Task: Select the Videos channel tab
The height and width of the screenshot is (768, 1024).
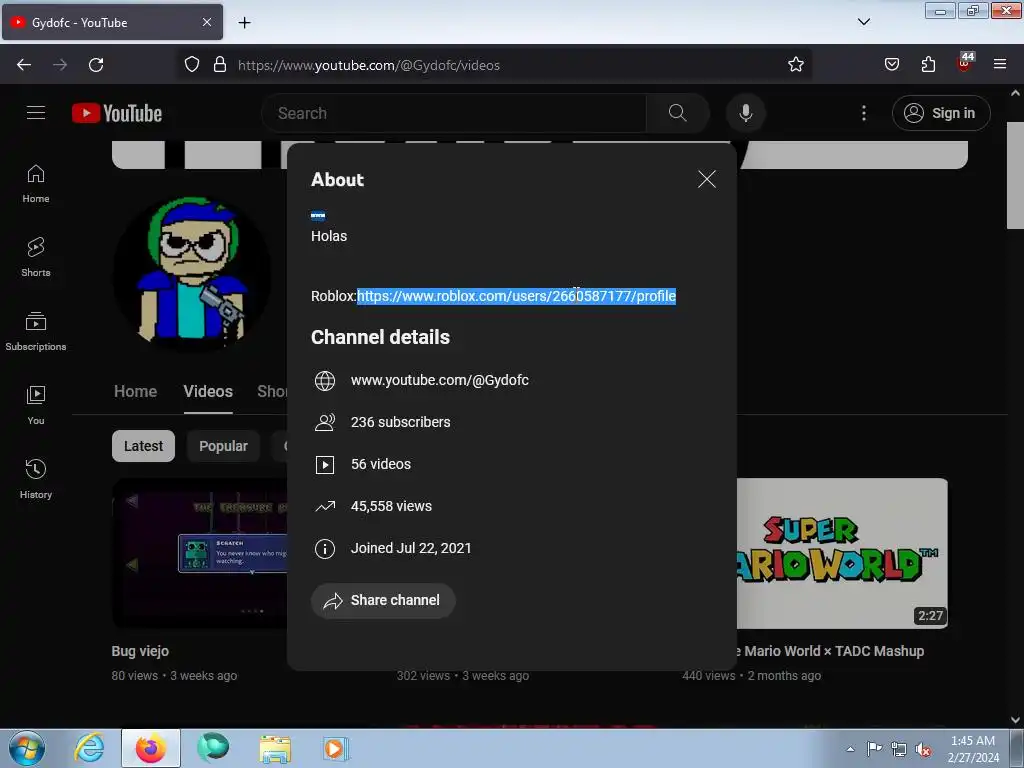Action: click(208, 391)
